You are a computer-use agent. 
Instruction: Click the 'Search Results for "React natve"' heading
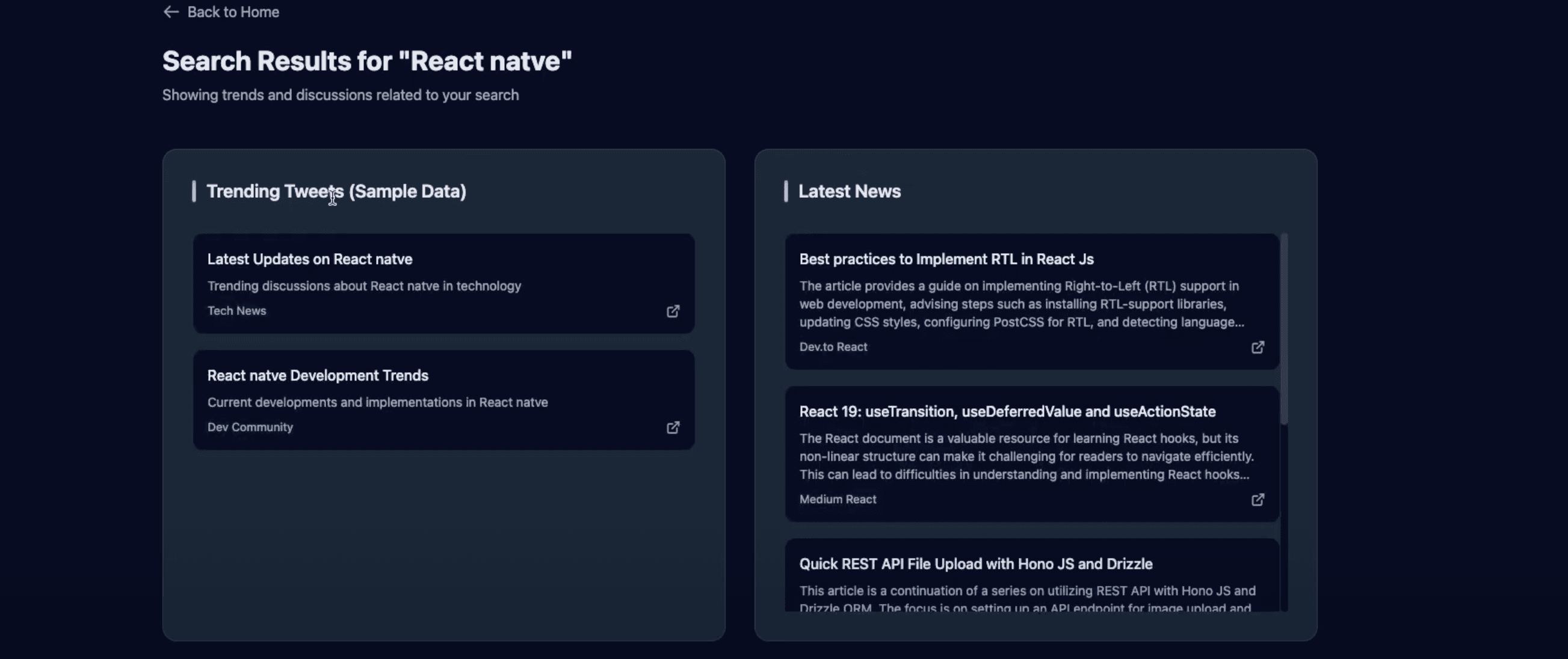(367, 61)
